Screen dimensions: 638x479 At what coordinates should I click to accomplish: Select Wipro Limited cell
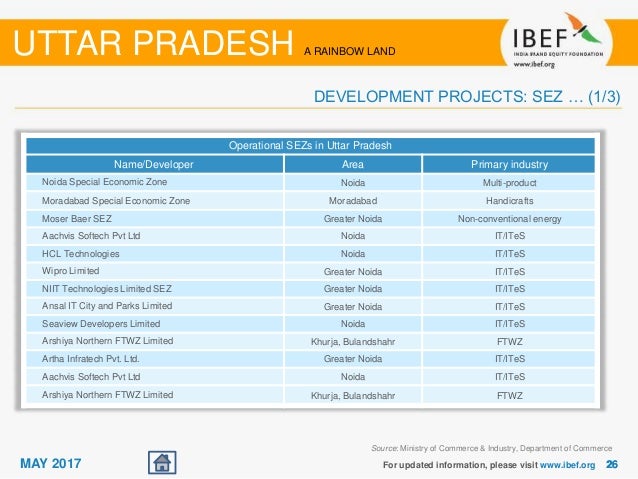[154, 271]
